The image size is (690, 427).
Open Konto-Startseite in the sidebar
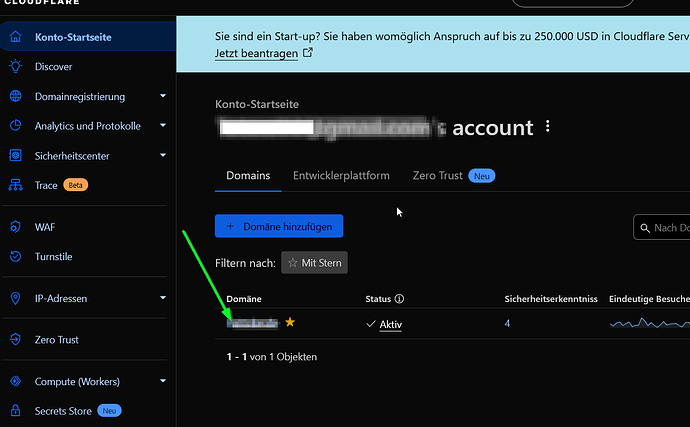pos(88,37)
